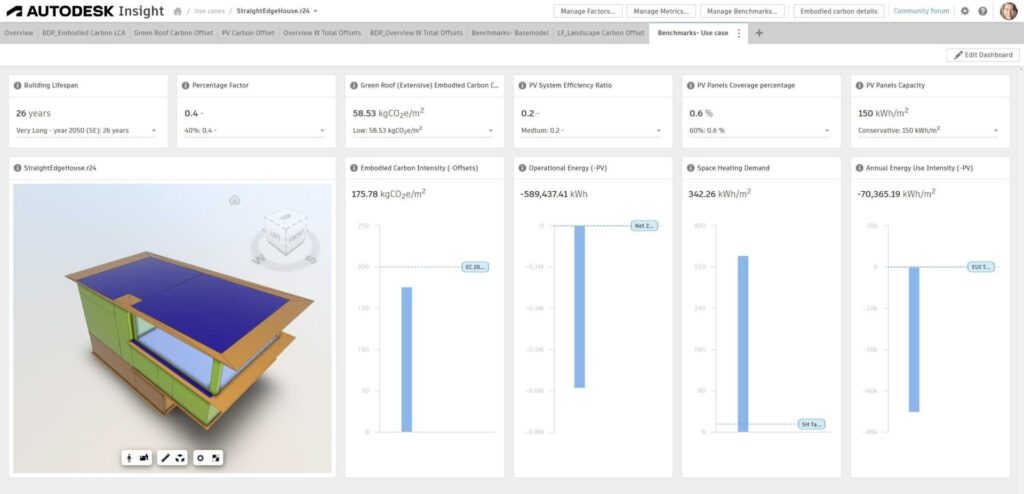This screenshot has width=1024, height=494.
Task: Switch to the Green Roof Carbon Offset tab
Action: pos(173,33)
